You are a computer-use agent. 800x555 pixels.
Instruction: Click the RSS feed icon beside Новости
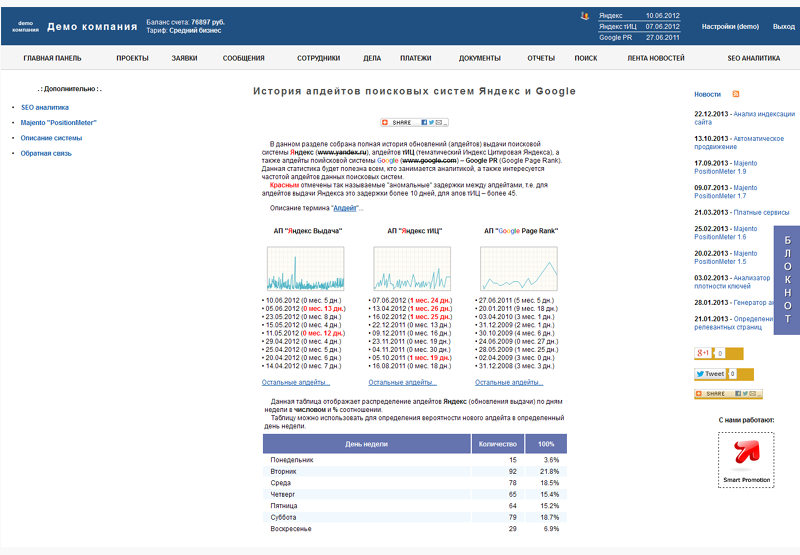point(737,94)
